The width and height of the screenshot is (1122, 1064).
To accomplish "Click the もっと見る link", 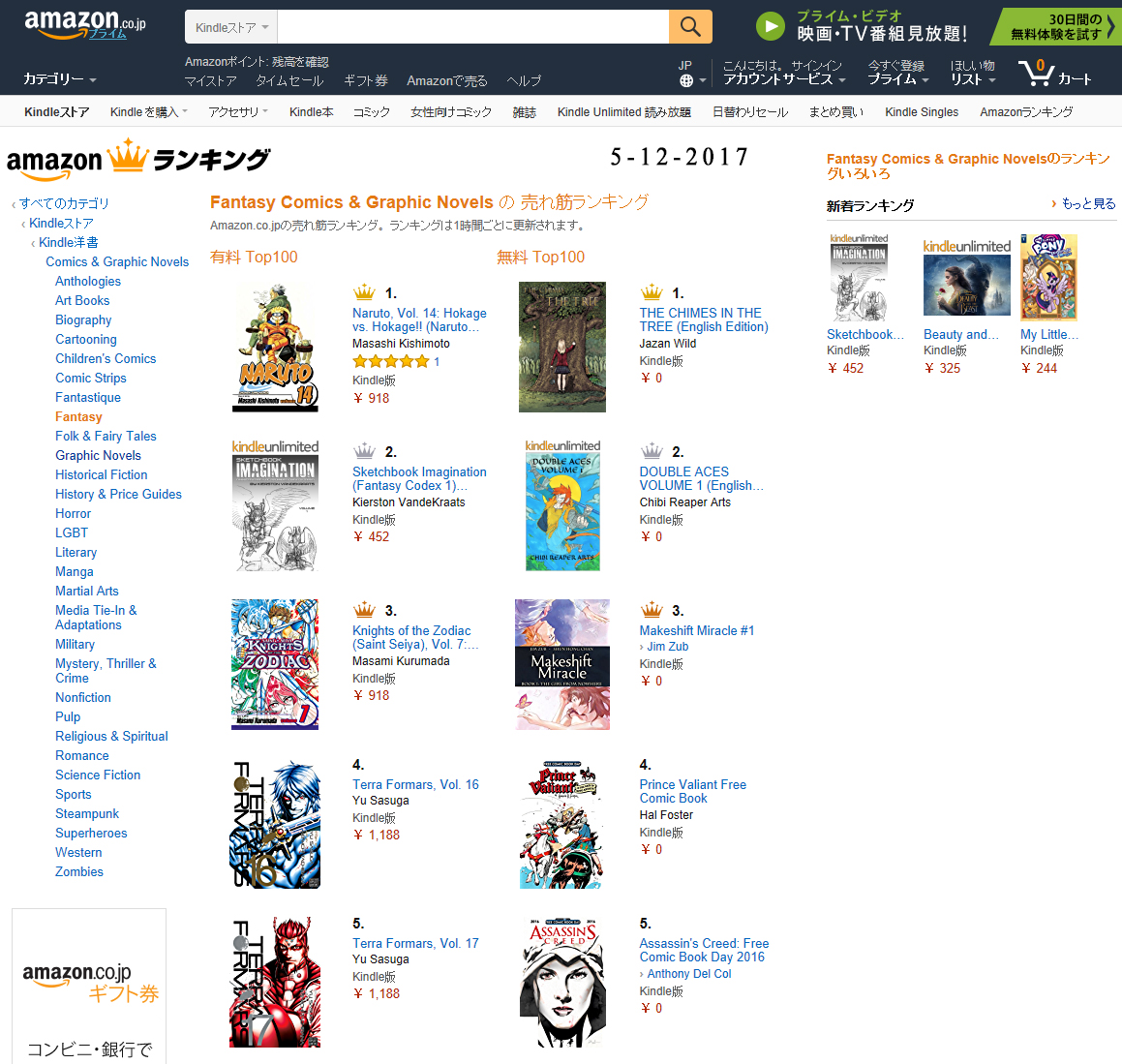I will (1088, 204).
